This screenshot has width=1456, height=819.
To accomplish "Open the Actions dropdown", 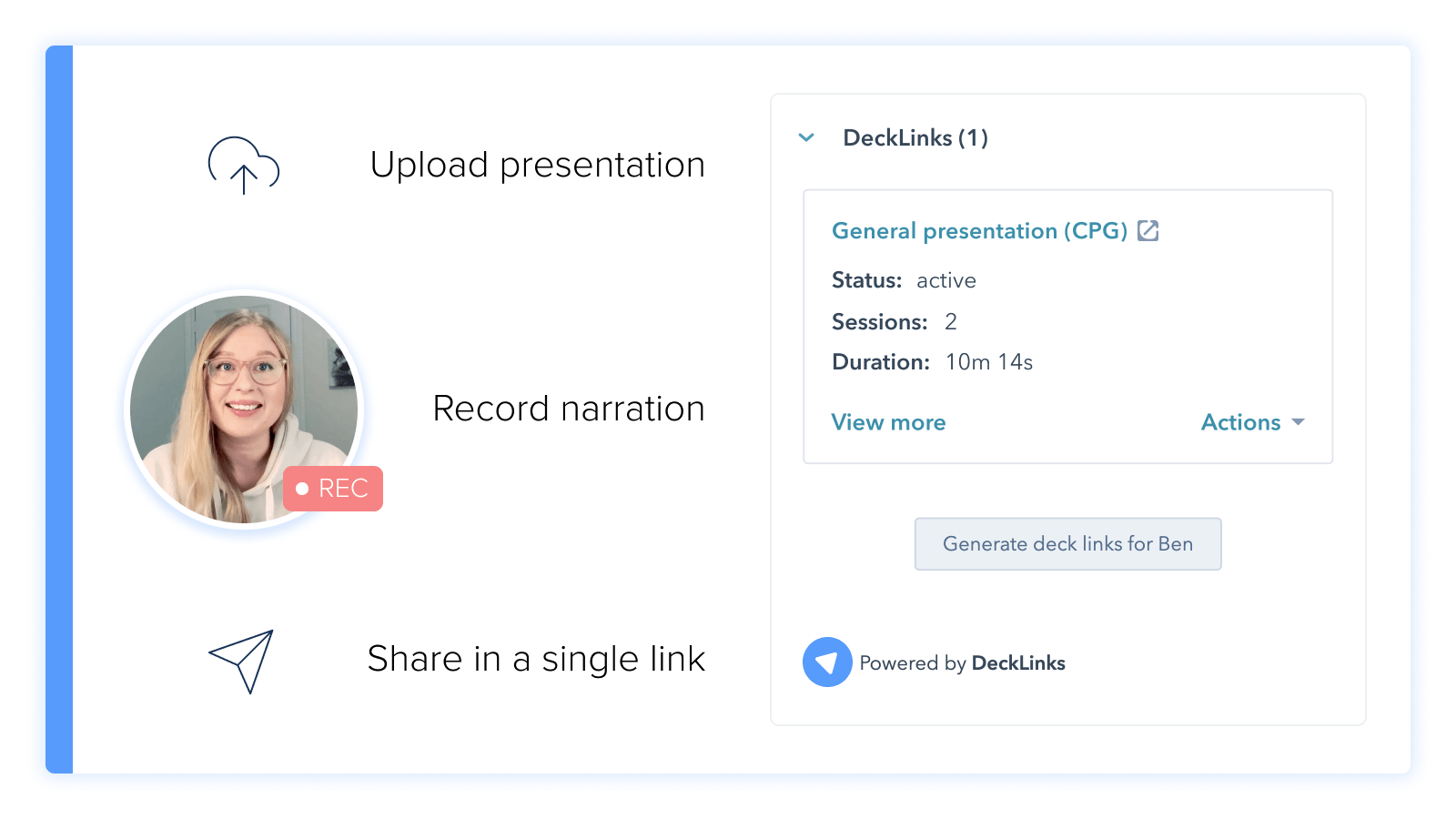I will click(x=1252, y=422).
